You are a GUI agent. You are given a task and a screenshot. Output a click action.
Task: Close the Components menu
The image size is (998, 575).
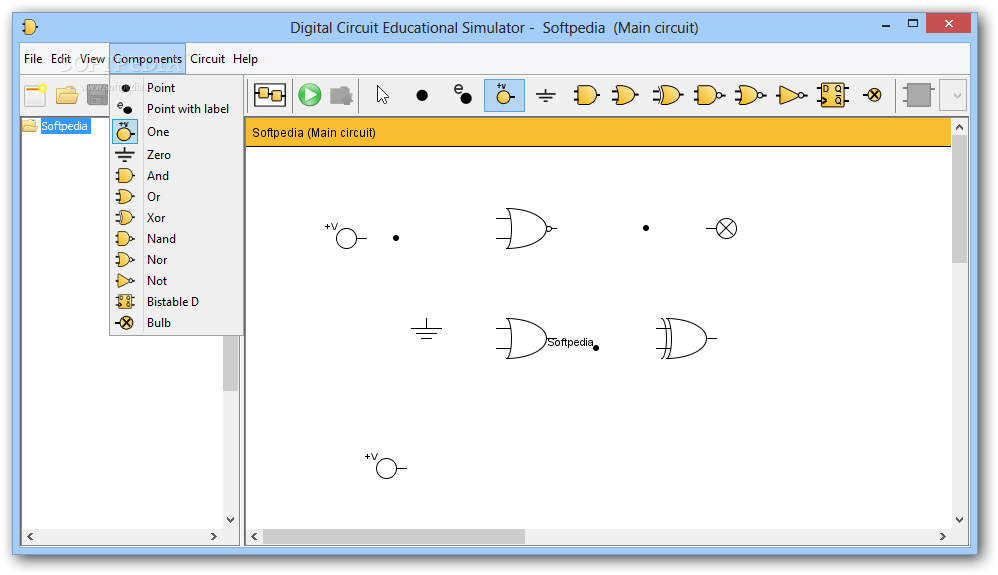click(148, 59)
